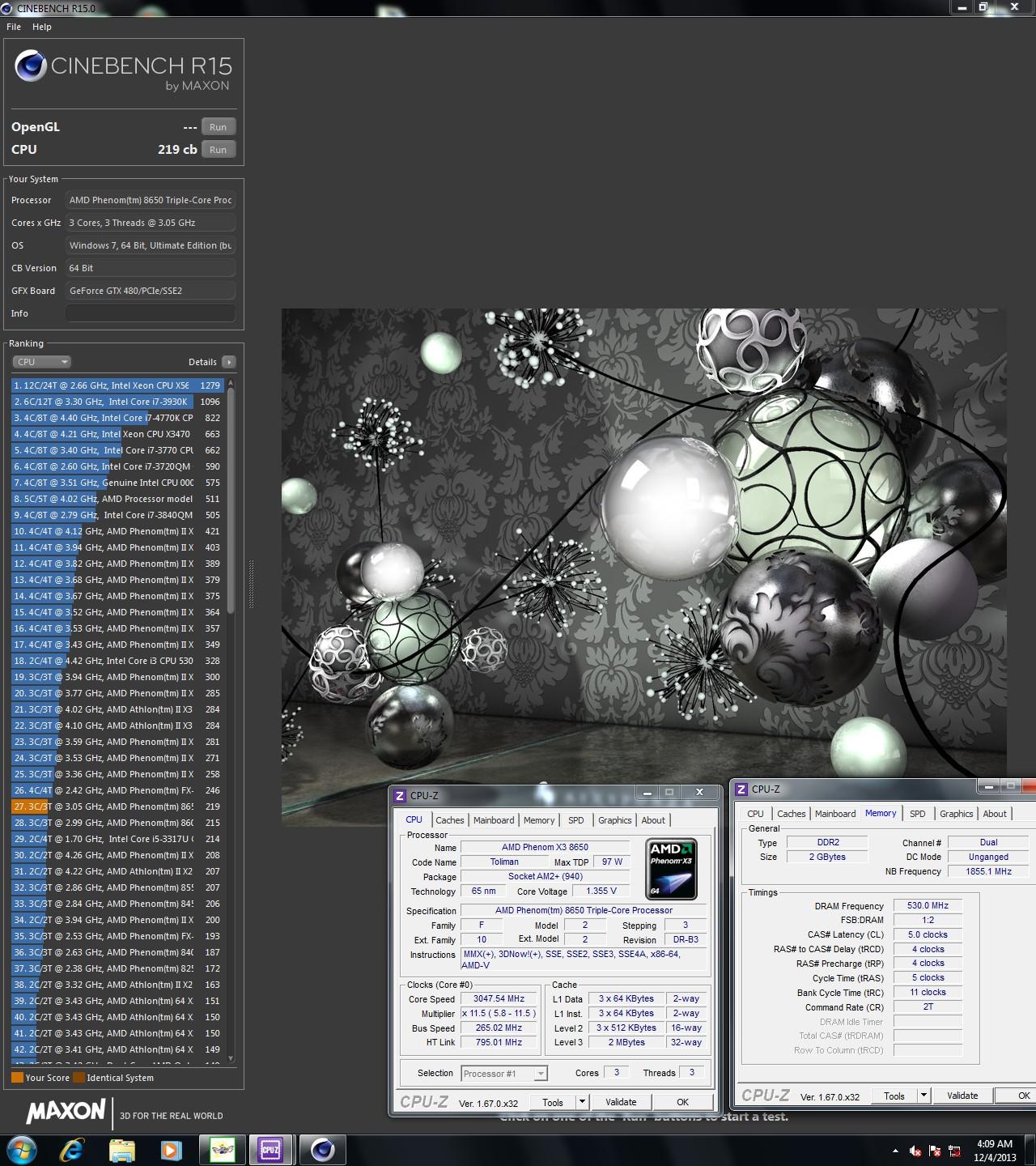Select ranking row 1 Intel Xeon 1279
Image resolution: width=1036 pixels, height=1166 pixels.
point(117,385)
